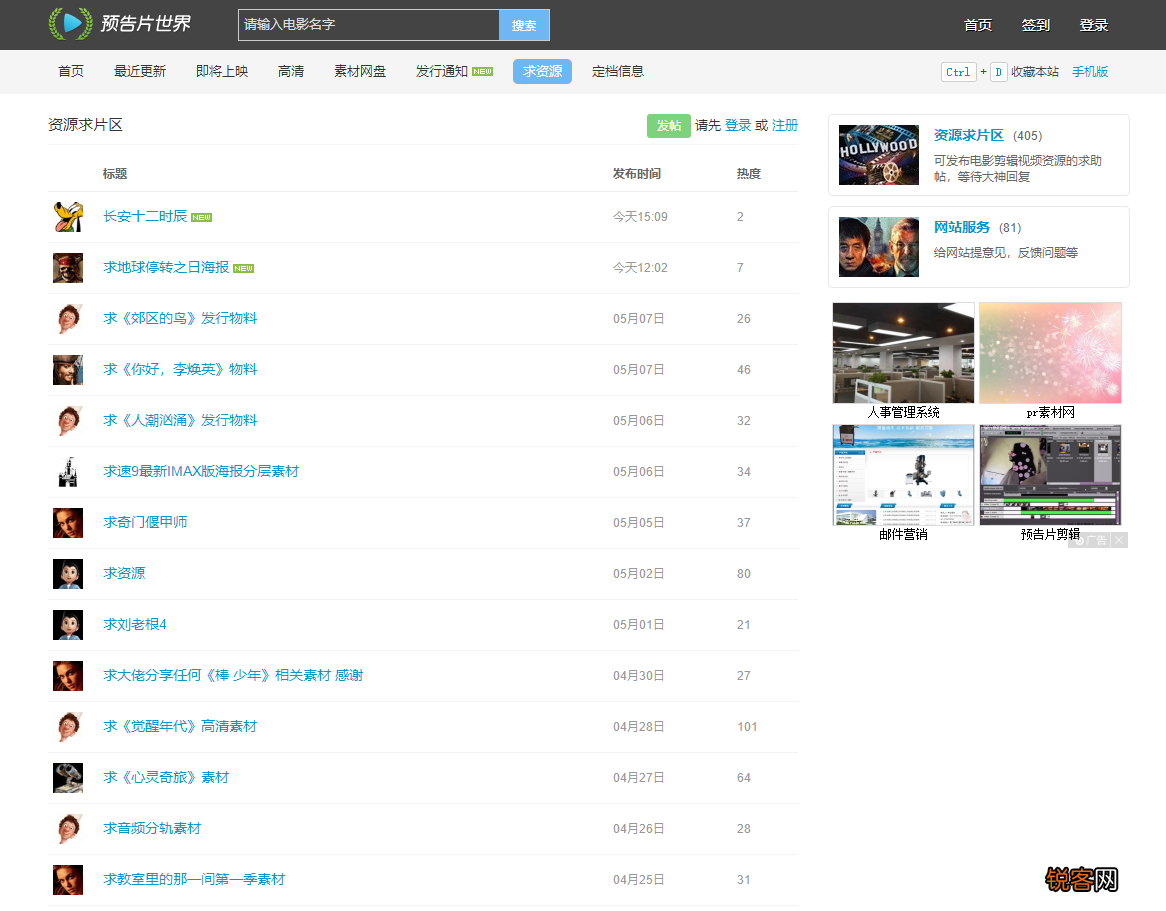Click the 邮件营销 ad image
This screenshot has width=1166, height=911.
[903, 475]
